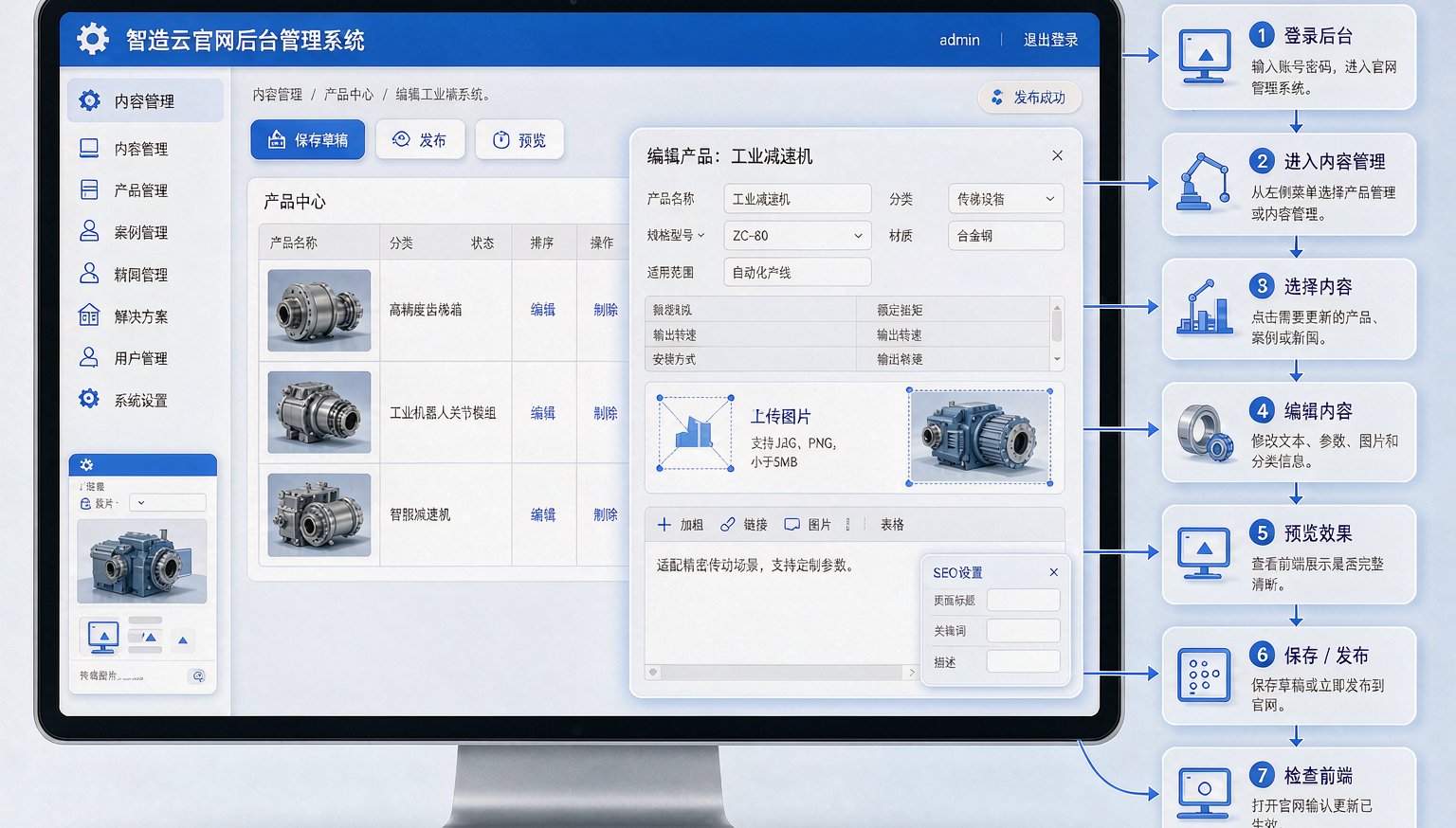Click the 加粗 plus icon in editor toolbar
Viewport: 1456px width, 828px height.
pyautogui.click(x=664, y=525)
